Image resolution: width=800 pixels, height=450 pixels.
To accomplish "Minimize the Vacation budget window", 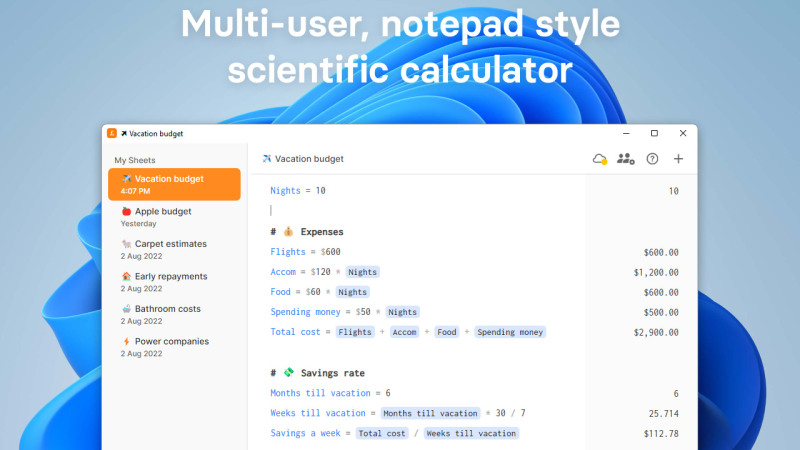I will [626, 133].
